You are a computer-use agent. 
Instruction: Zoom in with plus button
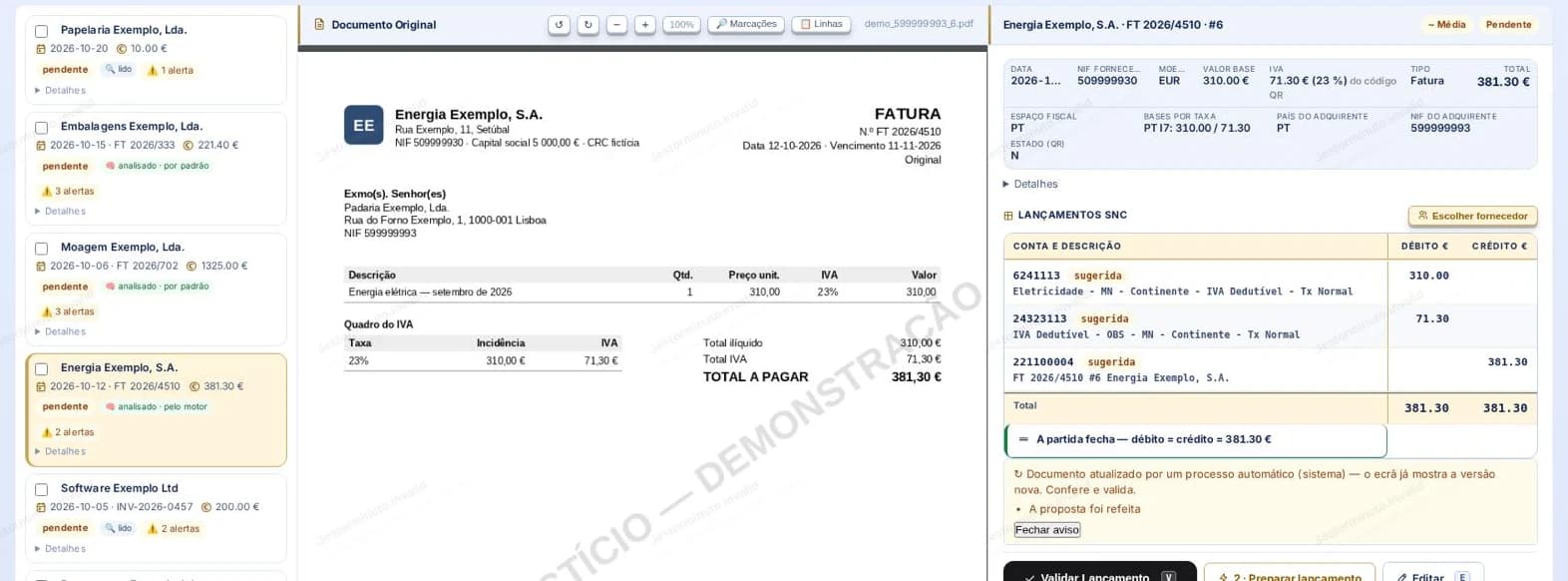click(x=645, y=24)
